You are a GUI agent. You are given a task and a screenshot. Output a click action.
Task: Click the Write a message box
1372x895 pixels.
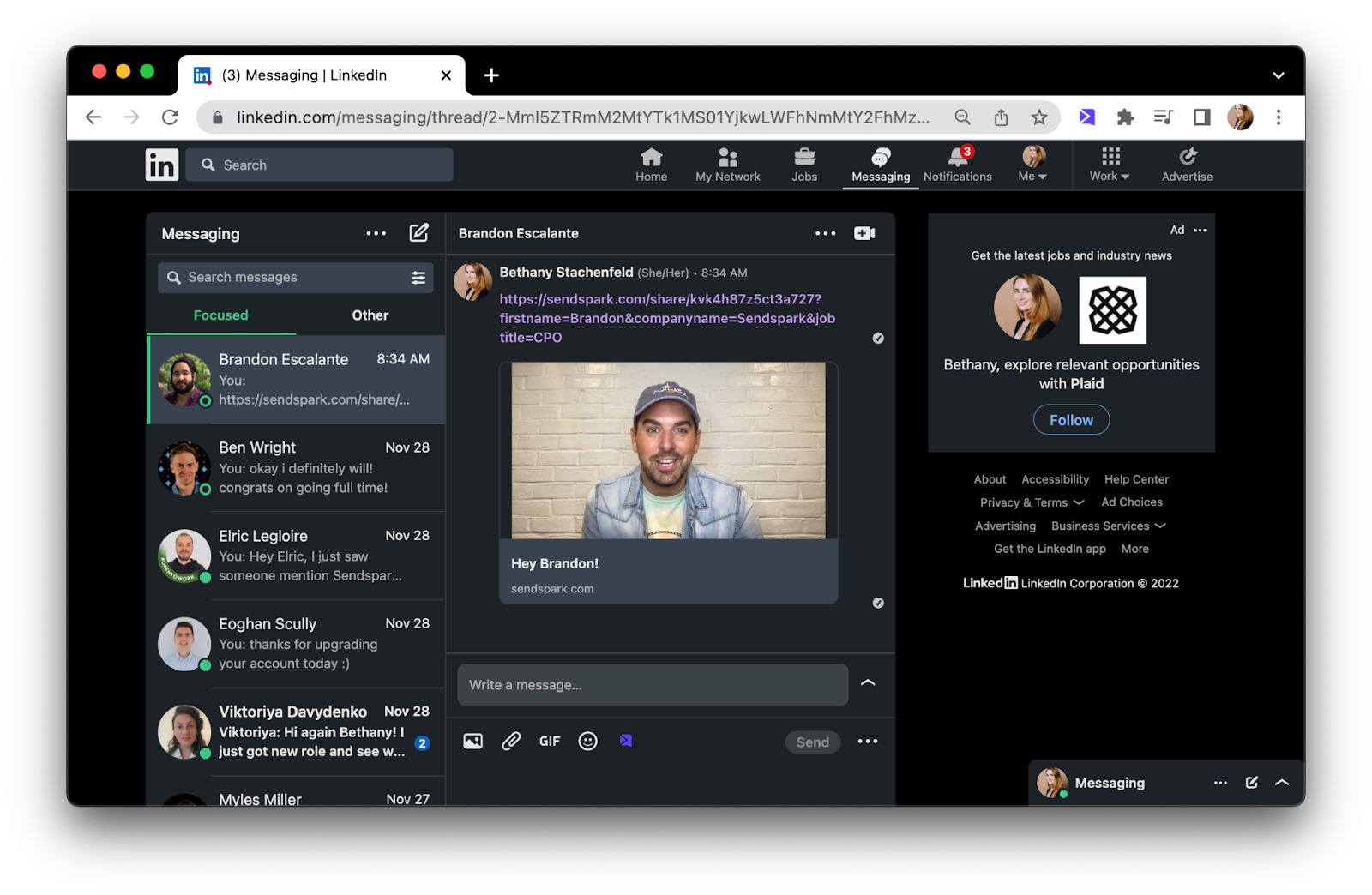(653, 685)
